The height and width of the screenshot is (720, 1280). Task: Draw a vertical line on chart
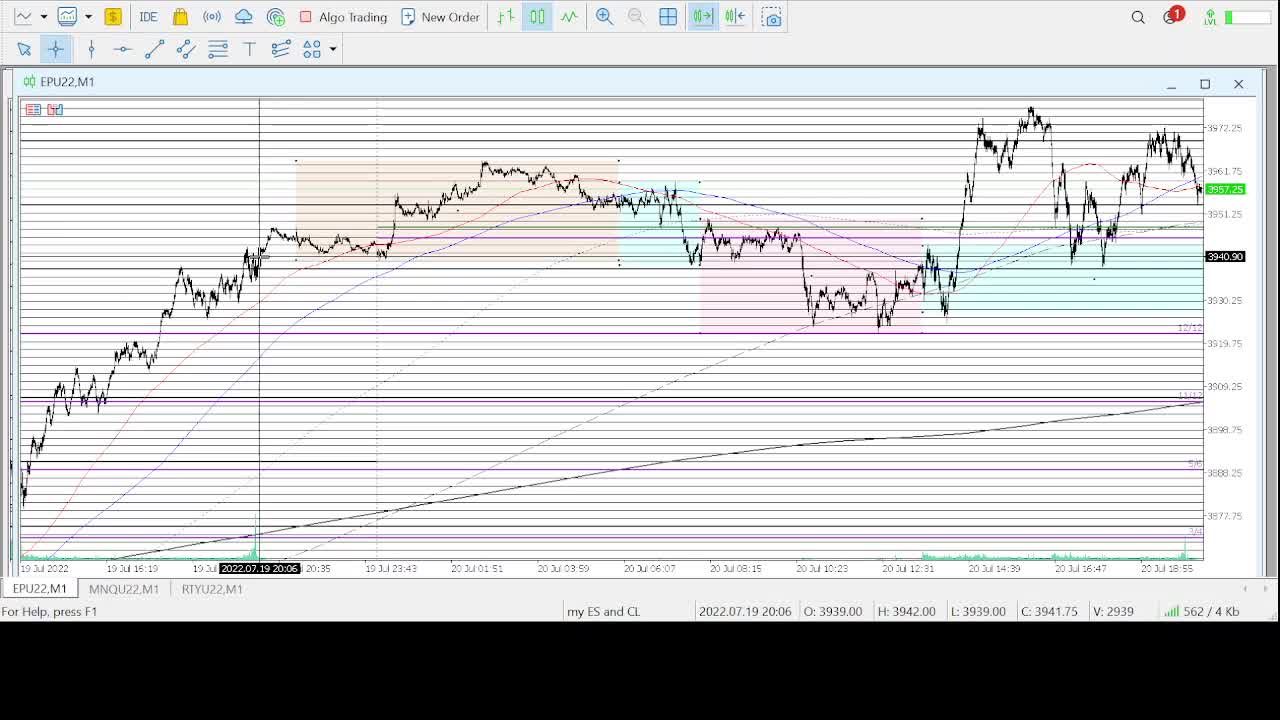(x=91, y=49)
